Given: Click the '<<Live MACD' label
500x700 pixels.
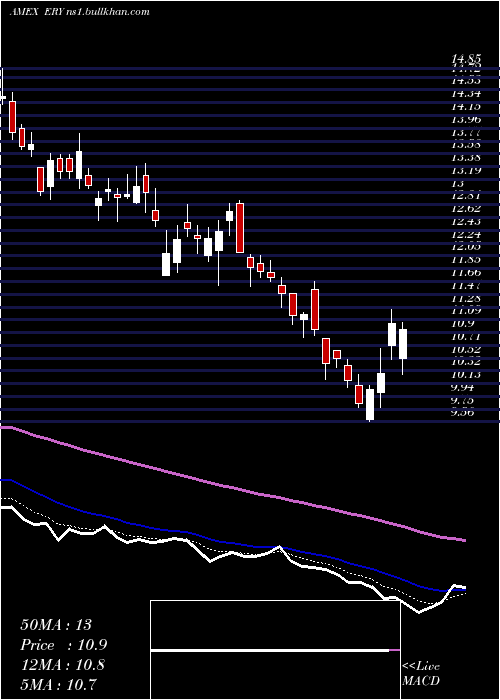Looking at the screenshot, I should [421, 674].
